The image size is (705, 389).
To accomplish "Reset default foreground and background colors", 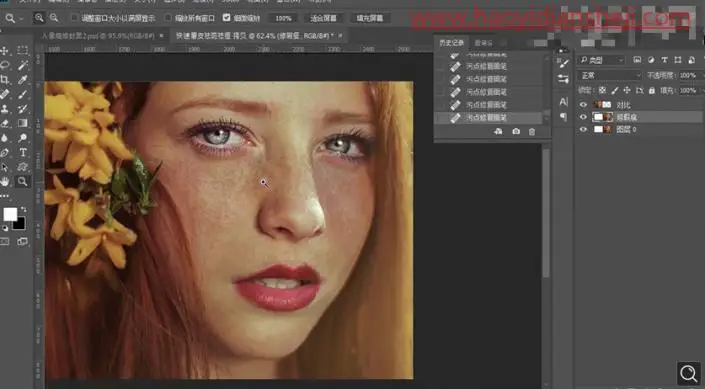I will coord(5,228).
